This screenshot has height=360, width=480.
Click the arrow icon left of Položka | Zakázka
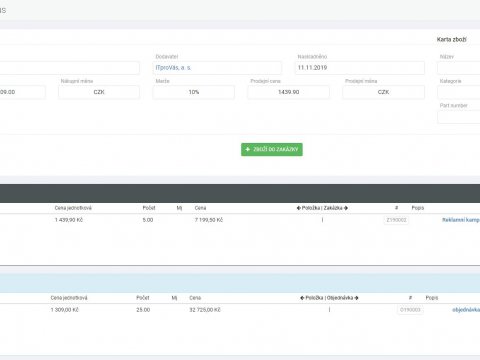coord(299,208)
